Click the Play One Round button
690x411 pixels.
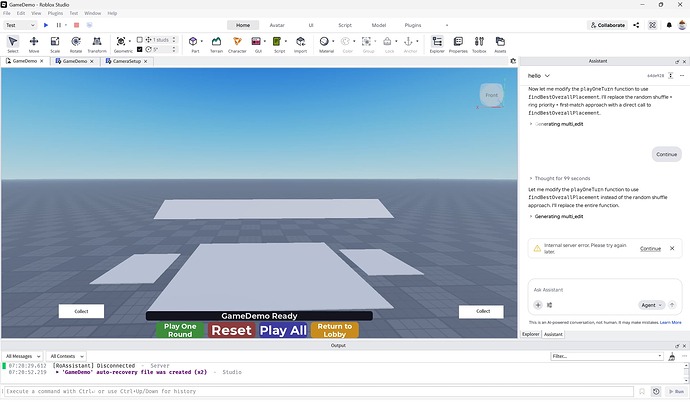coord(180,330)
